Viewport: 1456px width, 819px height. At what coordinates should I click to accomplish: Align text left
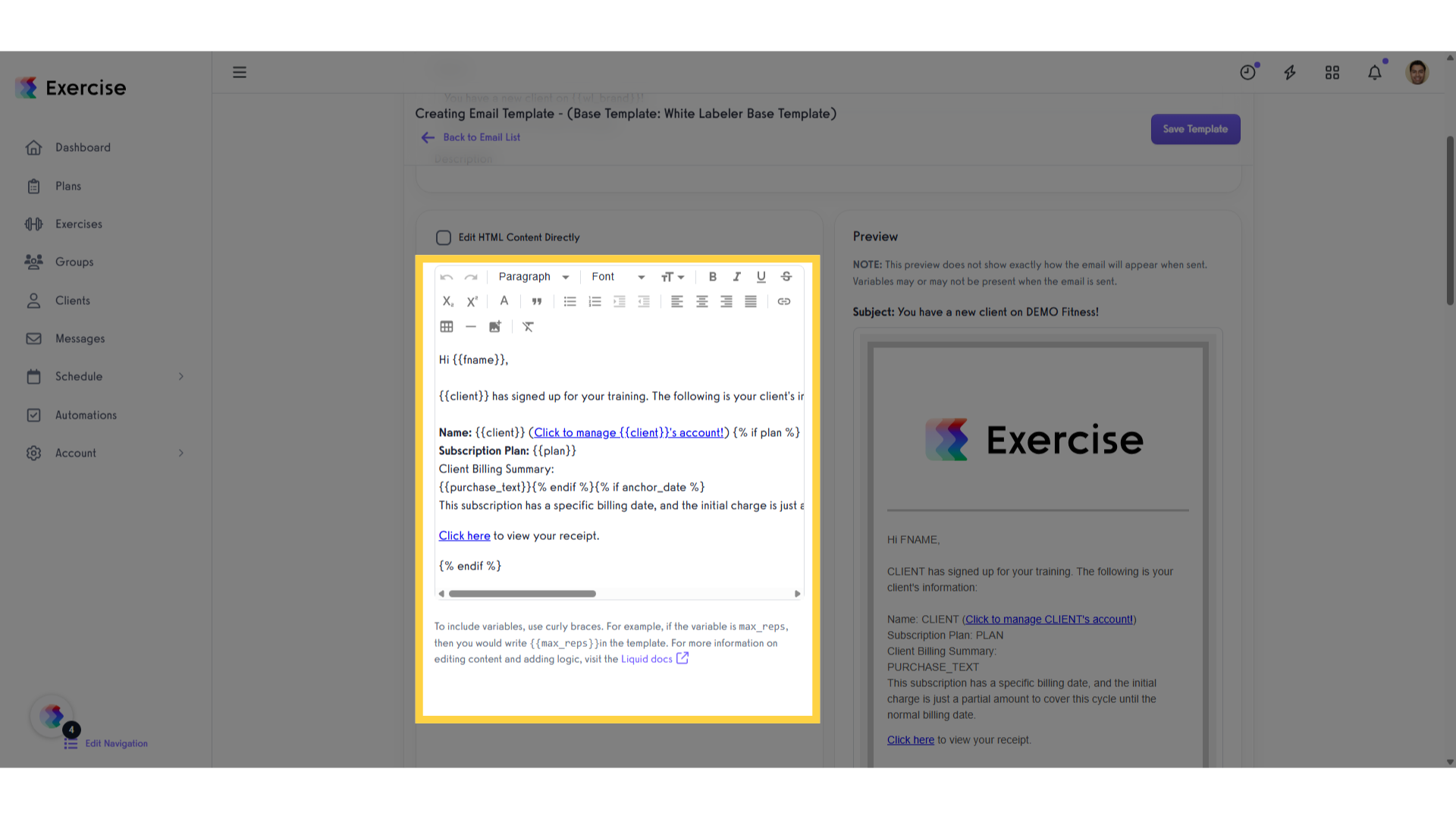(x=677, y=302)
